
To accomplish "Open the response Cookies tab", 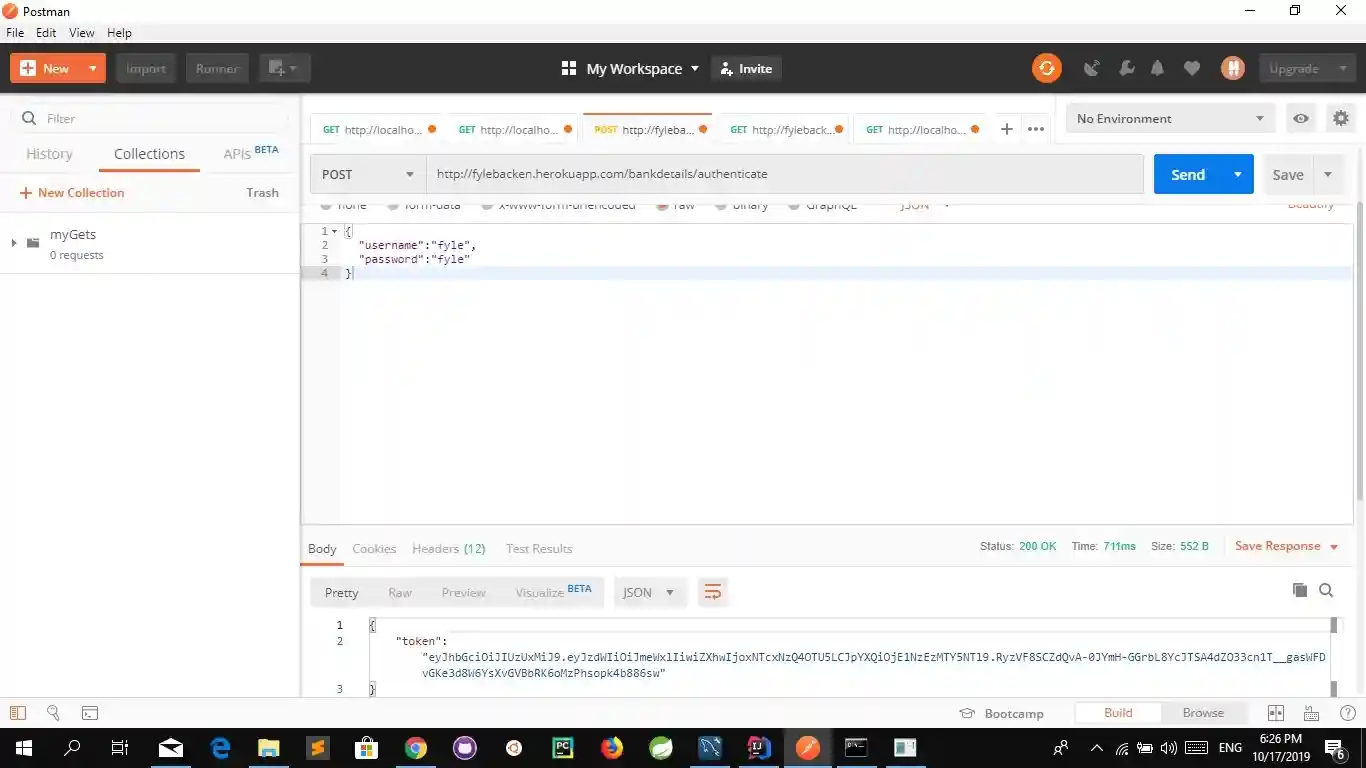I will (x=374, y=548).
